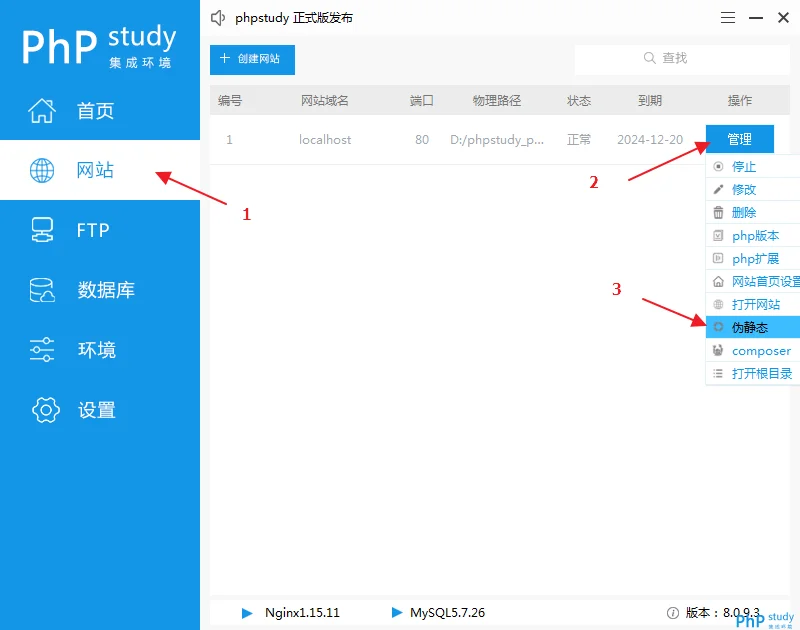Click the 2024-12-20 expiry date cell

650,140
